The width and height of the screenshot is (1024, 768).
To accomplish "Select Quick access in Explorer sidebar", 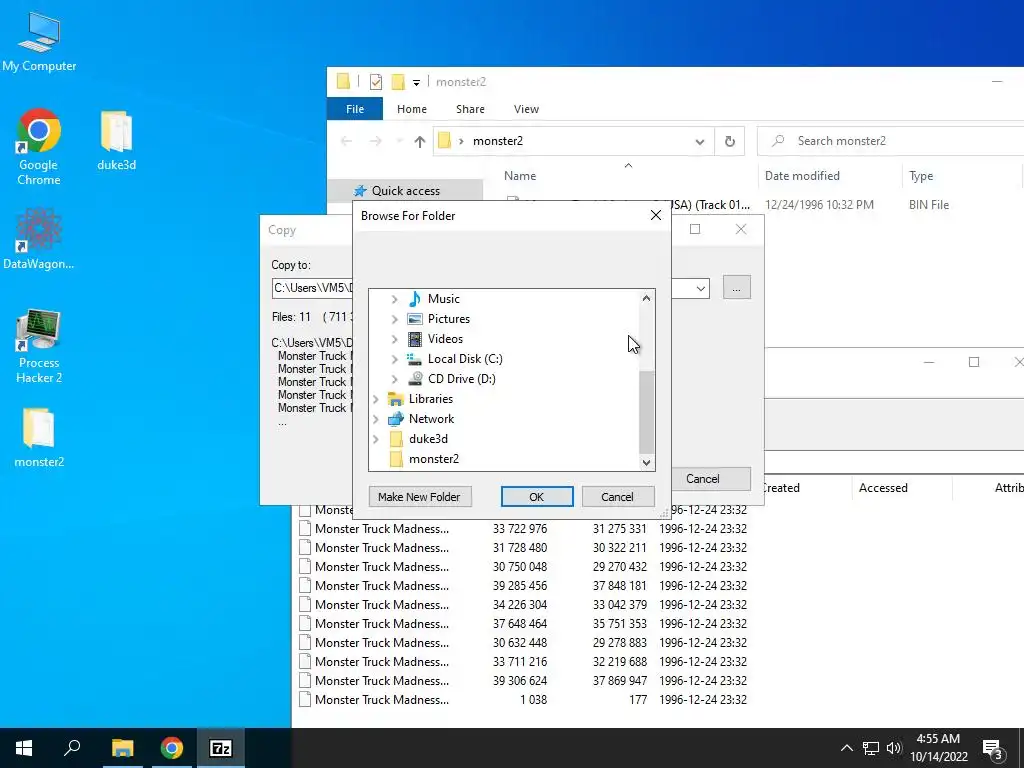I will (406, 191).
